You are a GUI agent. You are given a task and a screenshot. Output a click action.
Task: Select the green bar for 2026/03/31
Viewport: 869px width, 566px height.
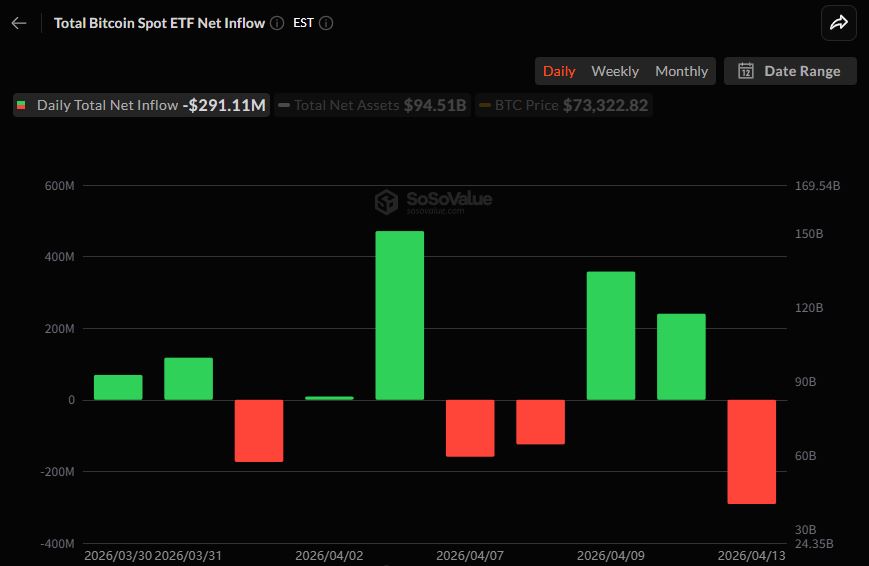188,379
